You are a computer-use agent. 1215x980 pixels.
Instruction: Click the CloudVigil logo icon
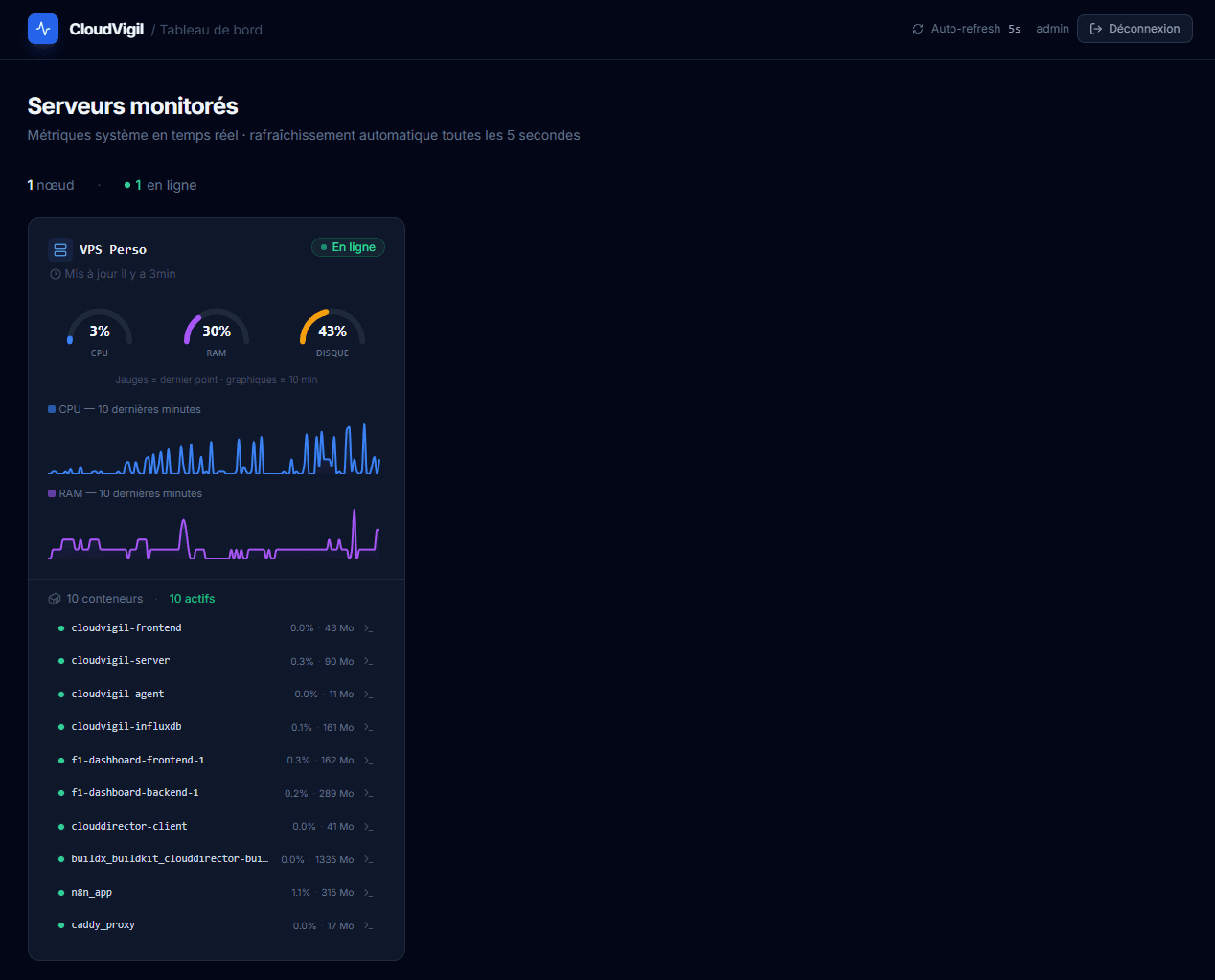[43, 29]
